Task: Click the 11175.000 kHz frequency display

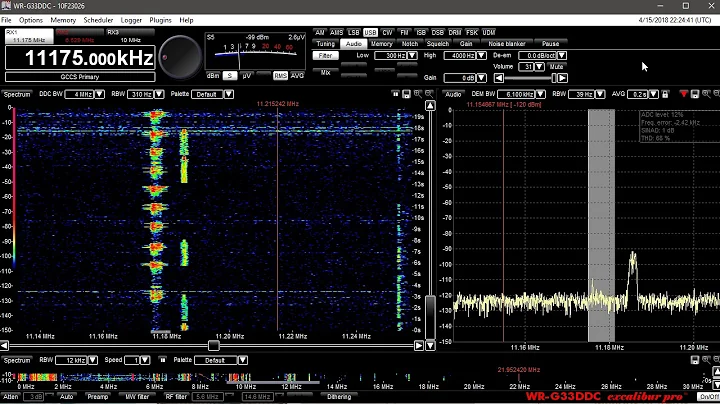Action: click(80, 58)
